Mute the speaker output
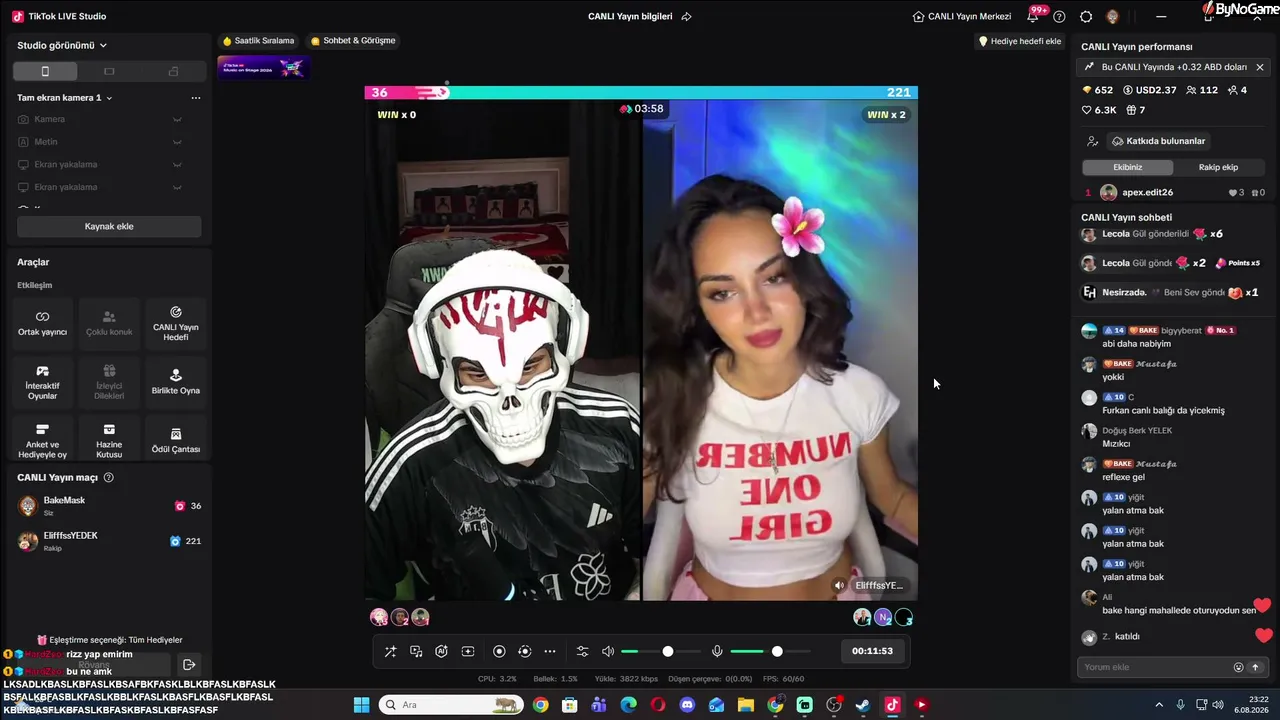This screenshot has height=720, width=1280. coord(607,651)
